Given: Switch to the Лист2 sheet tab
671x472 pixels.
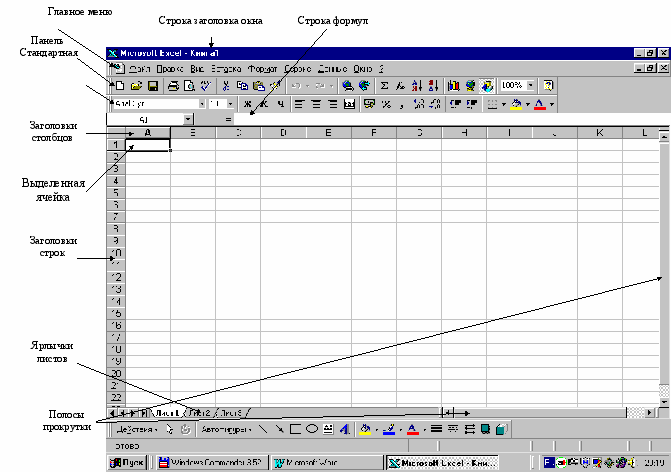Looking at the screenshot, I should tap(200, 413).
